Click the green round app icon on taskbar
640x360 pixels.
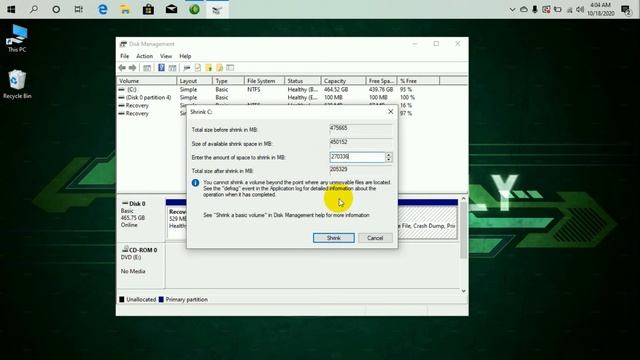(194, 9)
